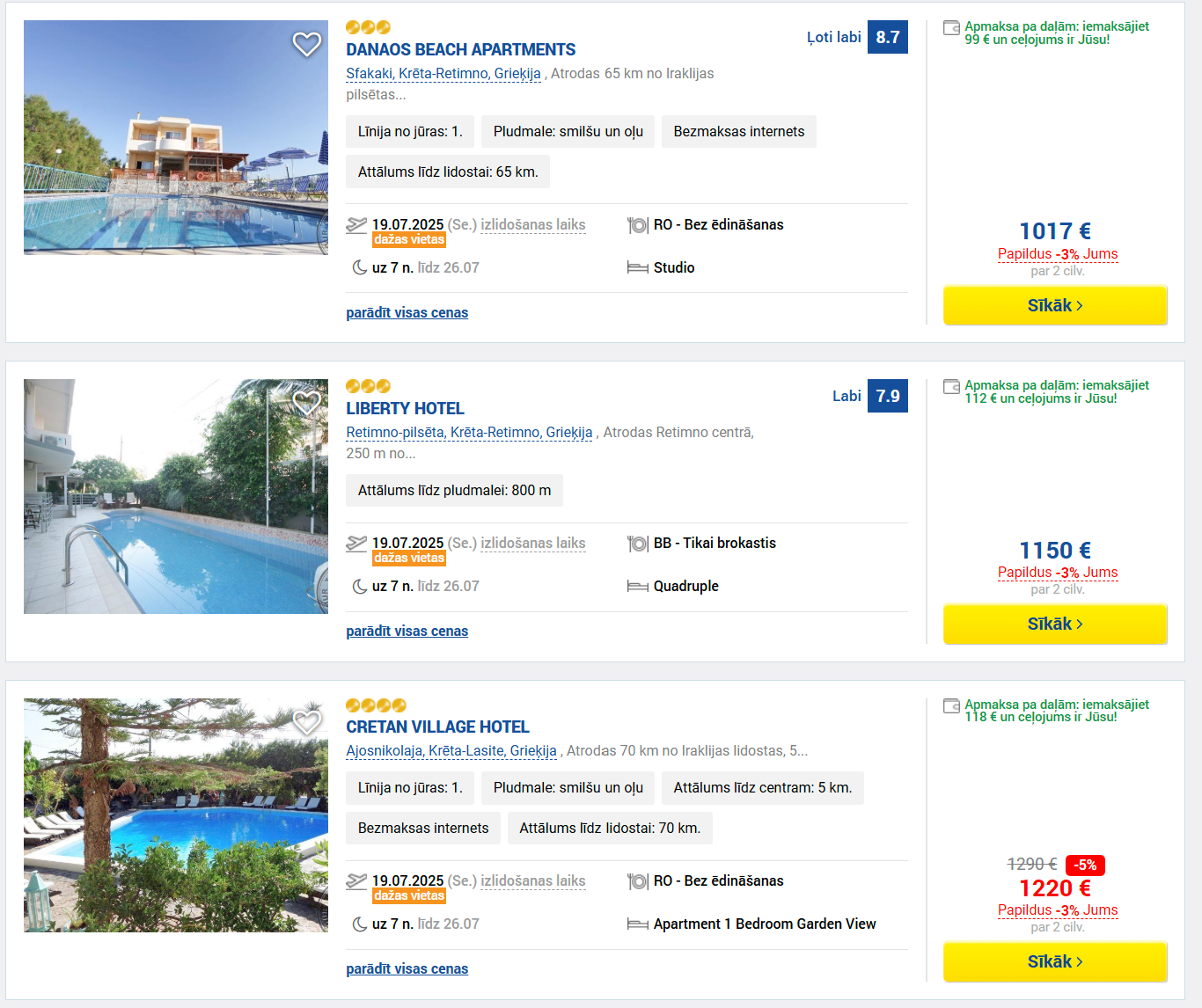Open details button for 1017 € offer
The height and width of the screenshot is (1008, 1202).
click(x=1055, y=306)
